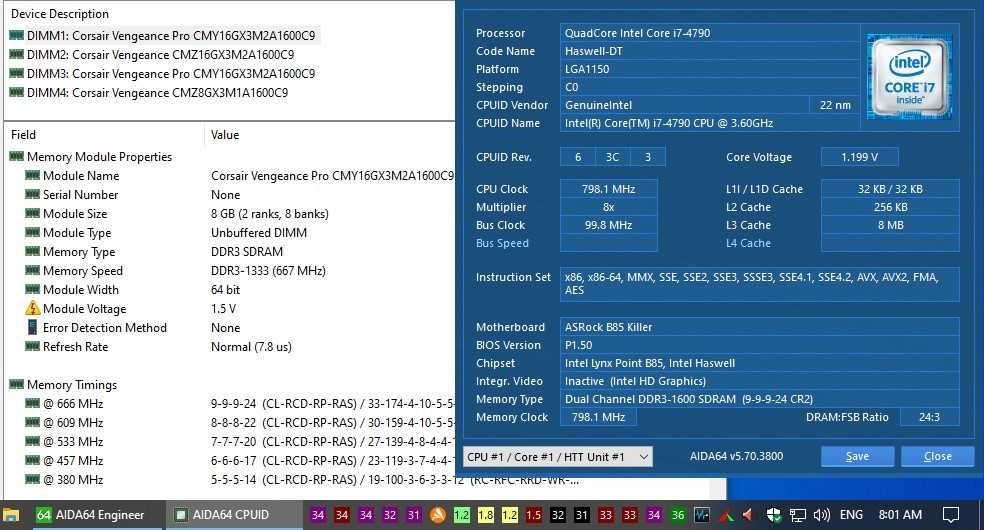Click the memory chip icon beside DIMM4

pyautogui.click(x=16, y=92)
